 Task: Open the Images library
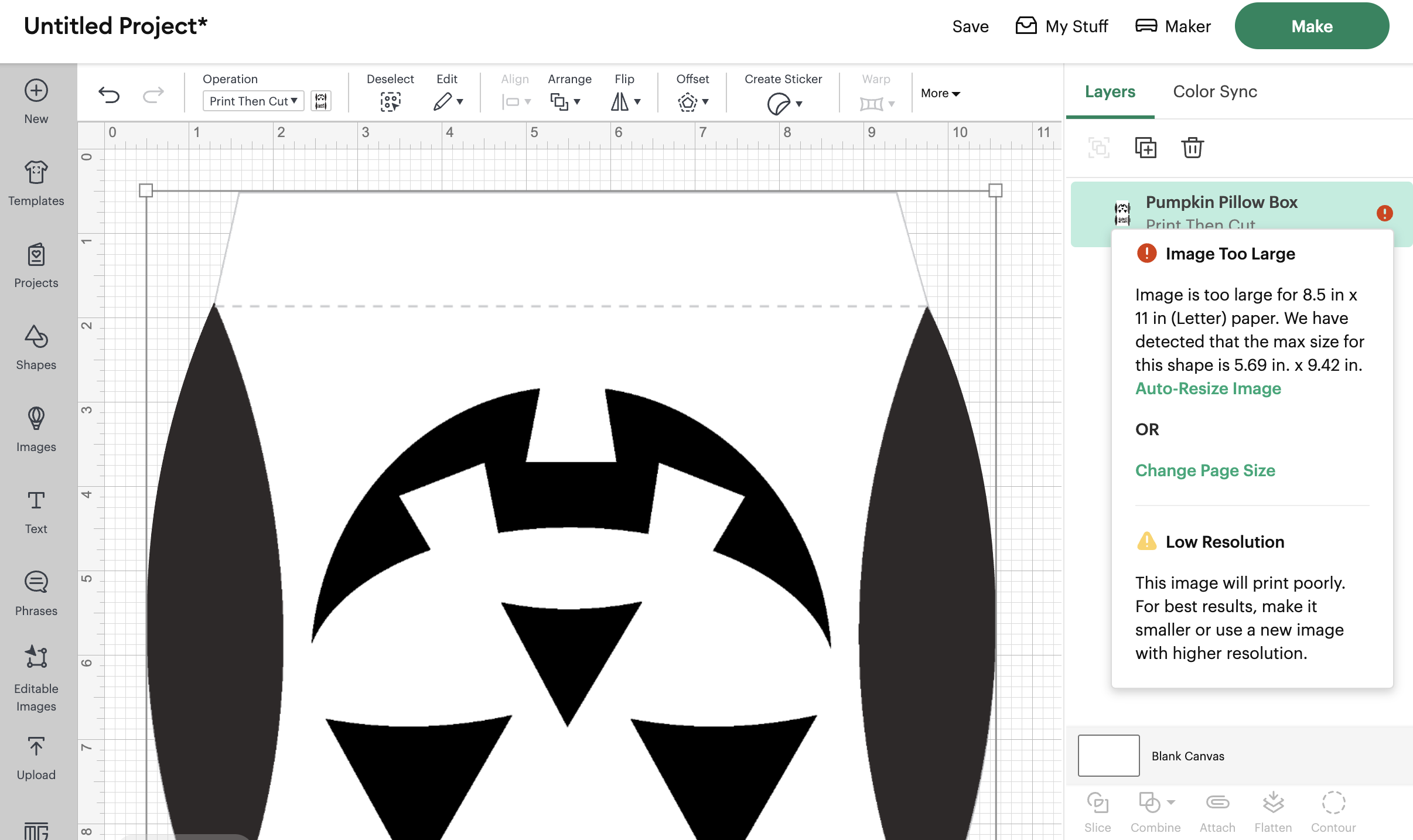click(36, 429)
